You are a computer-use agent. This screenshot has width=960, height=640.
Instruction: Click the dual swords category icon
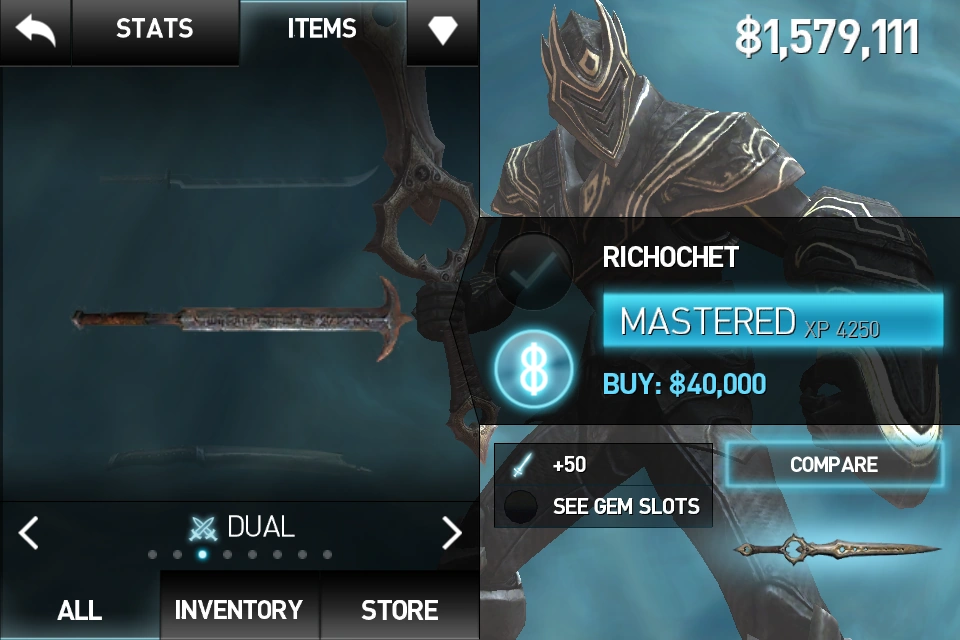click(203, 529)
